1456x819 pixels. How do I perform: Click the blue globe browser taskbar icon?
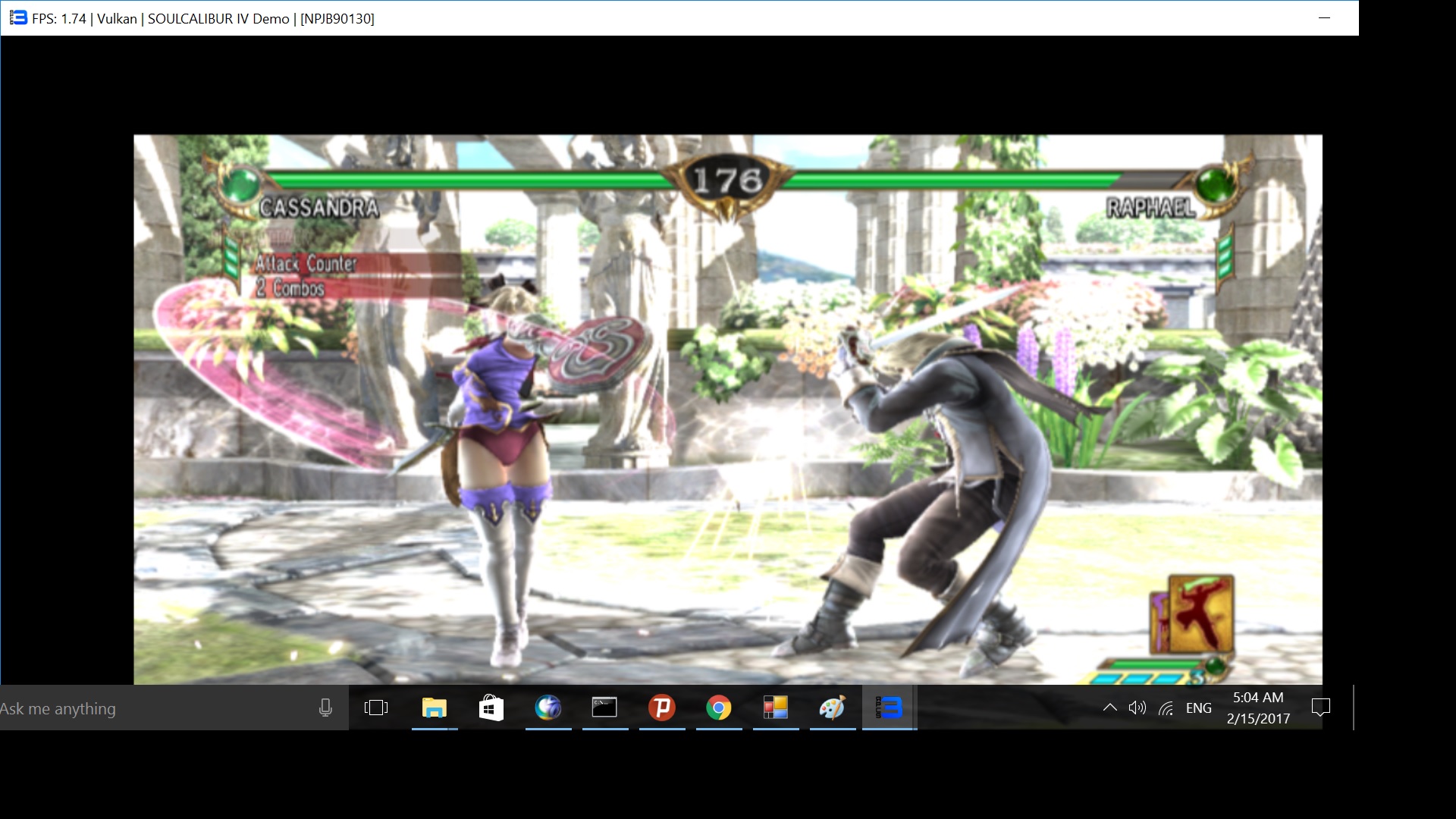(548, 708)
